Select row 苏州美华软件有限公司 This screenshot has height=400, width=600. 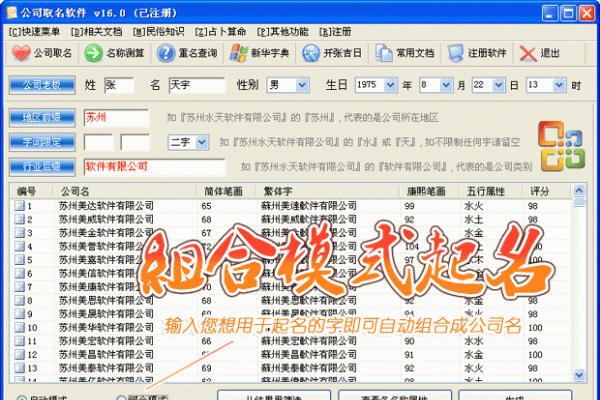click(293, 328)
